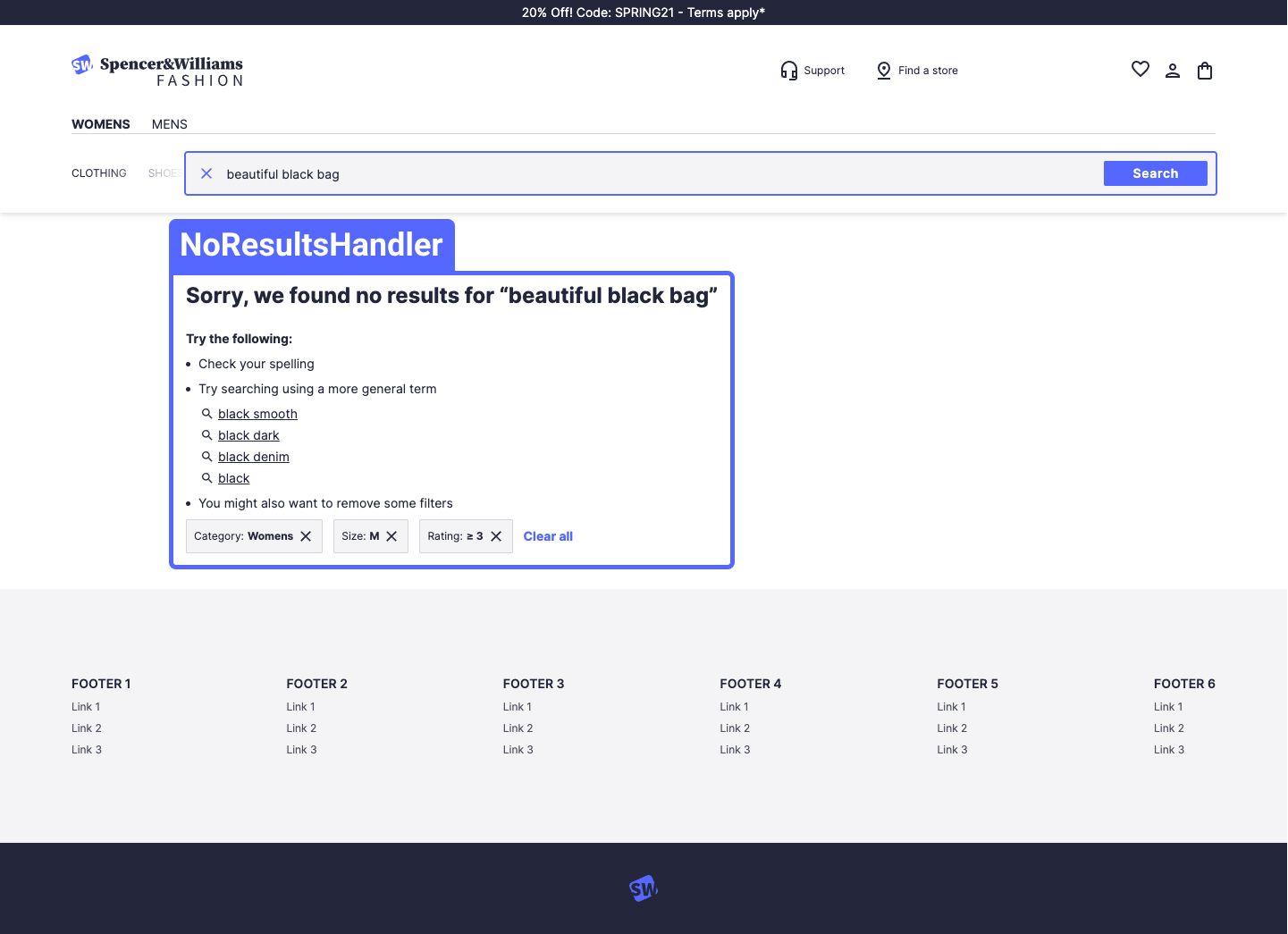Click the 'Sorry, we found no results' heading

pyautogui.click(x=451, y=296)
